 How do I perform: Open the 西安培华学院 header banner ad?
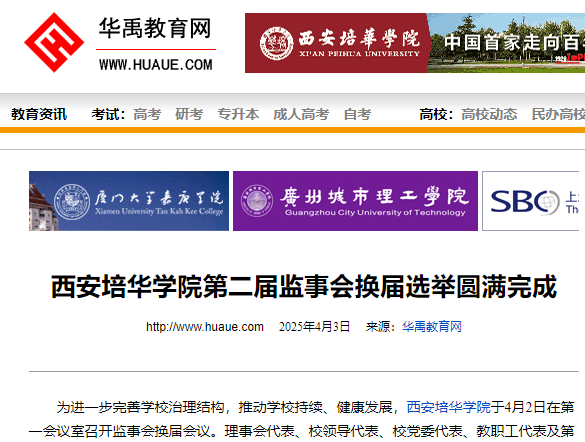415,43
